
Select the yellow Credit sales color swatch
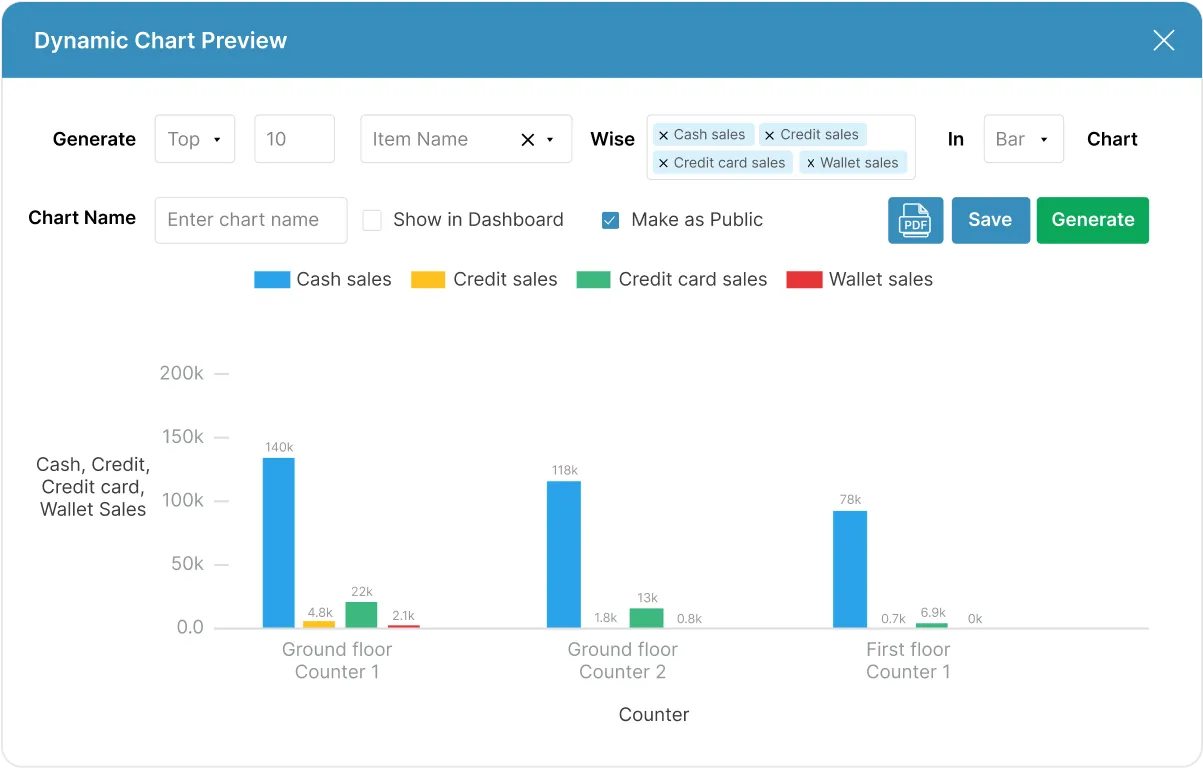click(428, 279)
